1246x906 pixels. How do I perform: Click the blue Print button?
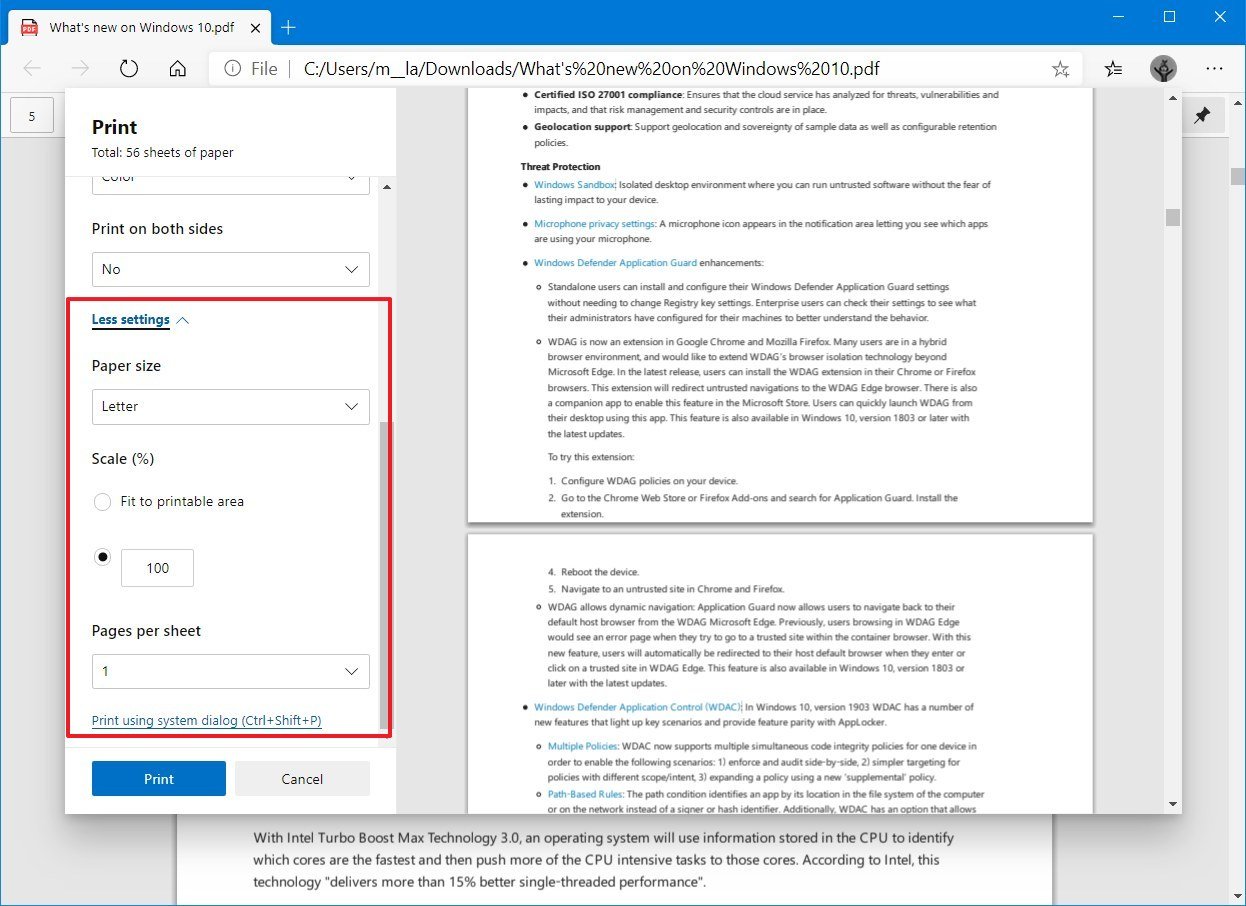coord(158,779)
